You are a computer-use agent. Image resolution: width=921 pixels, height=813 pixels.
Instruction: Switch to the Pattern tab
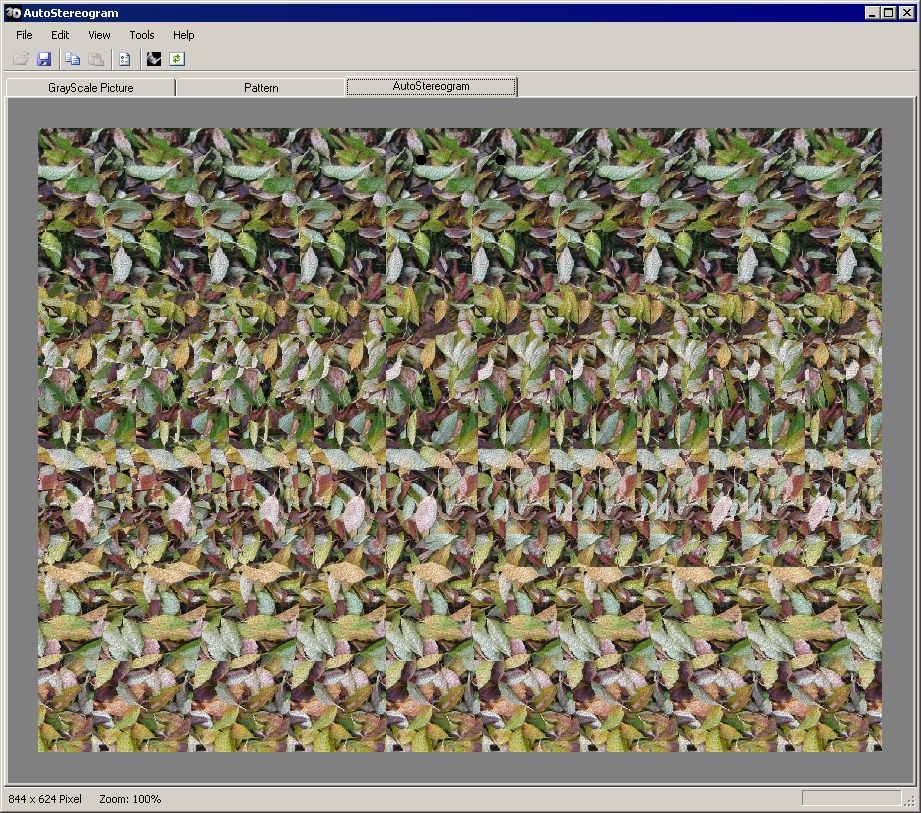(x=261, y=88)
